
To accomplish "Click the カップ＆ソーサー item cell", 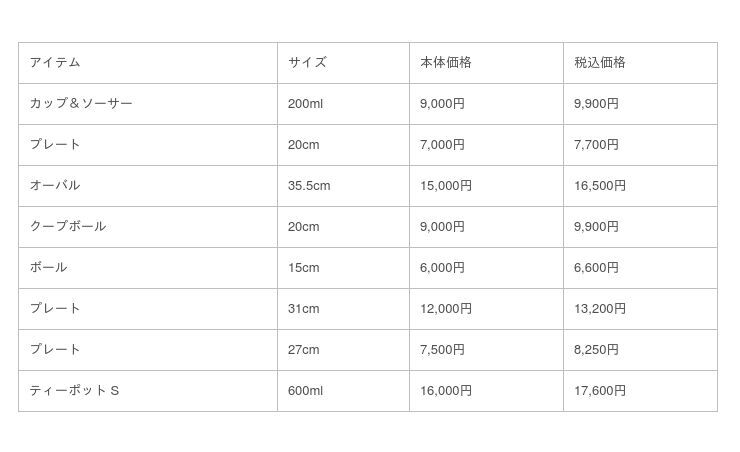I will [x=81, y=104].
